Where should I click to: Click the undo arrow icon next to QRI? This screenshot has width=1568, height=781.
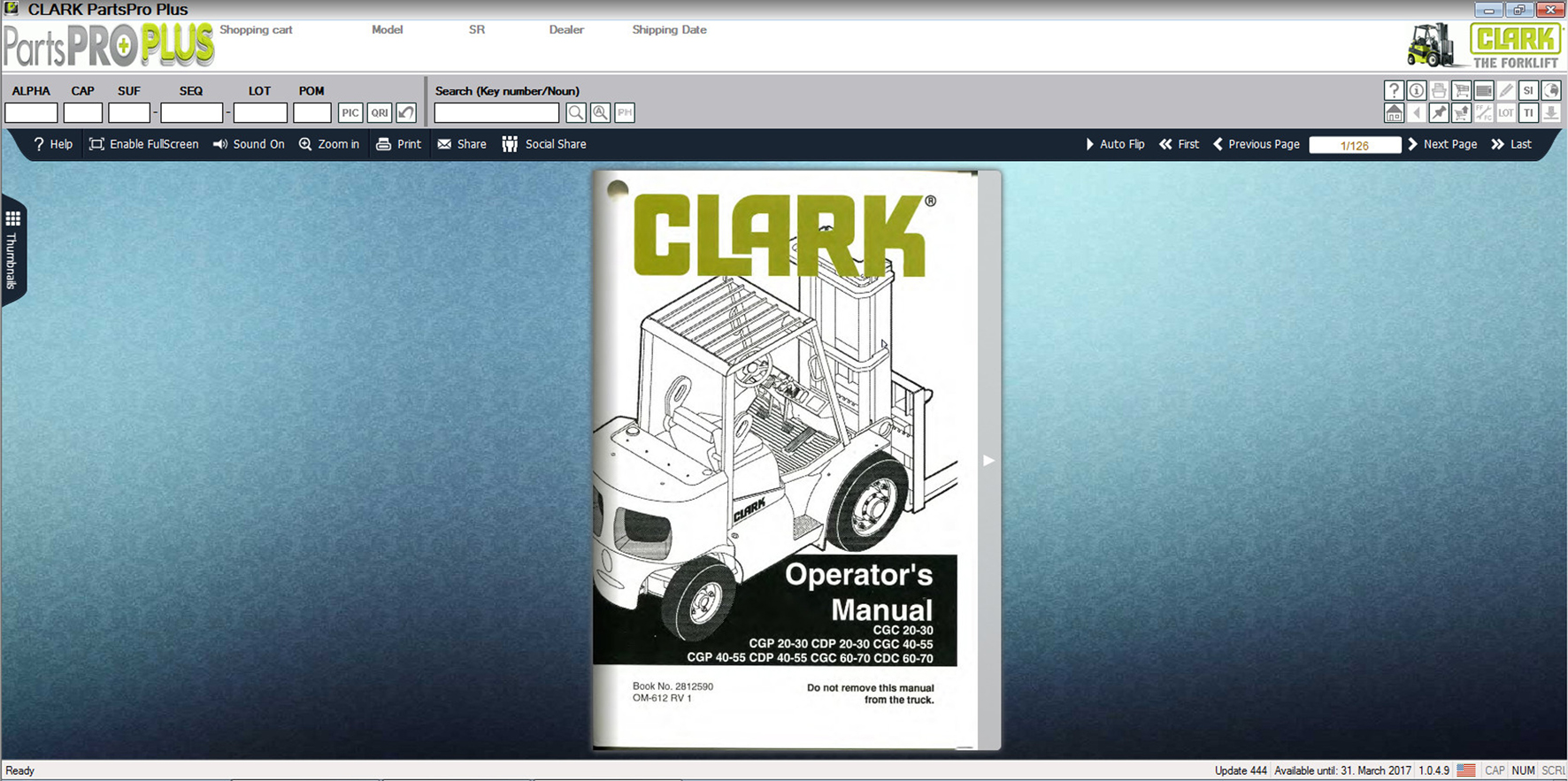(x=406, y=112)
